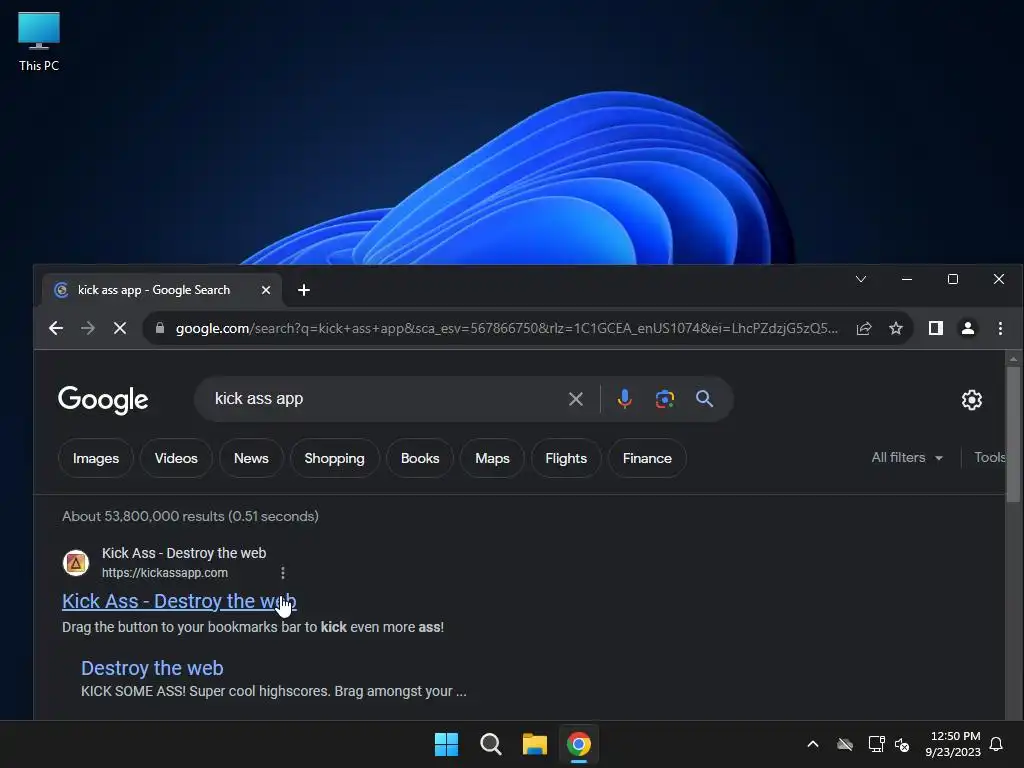Viewport: 1024px width, 768px height.
Task: Bookmark this tab with the star icon
Action: (896, 328)
